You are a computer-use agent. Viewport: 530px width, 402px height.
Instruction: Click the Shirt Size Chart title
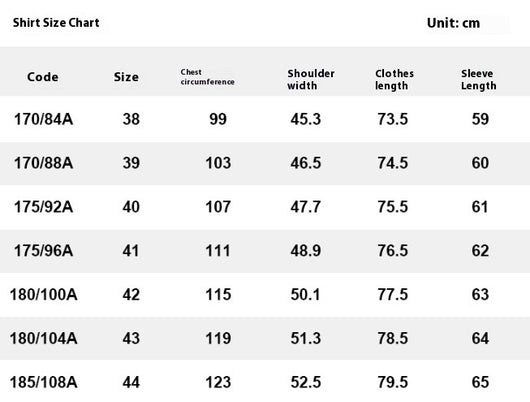click(56, 23)
